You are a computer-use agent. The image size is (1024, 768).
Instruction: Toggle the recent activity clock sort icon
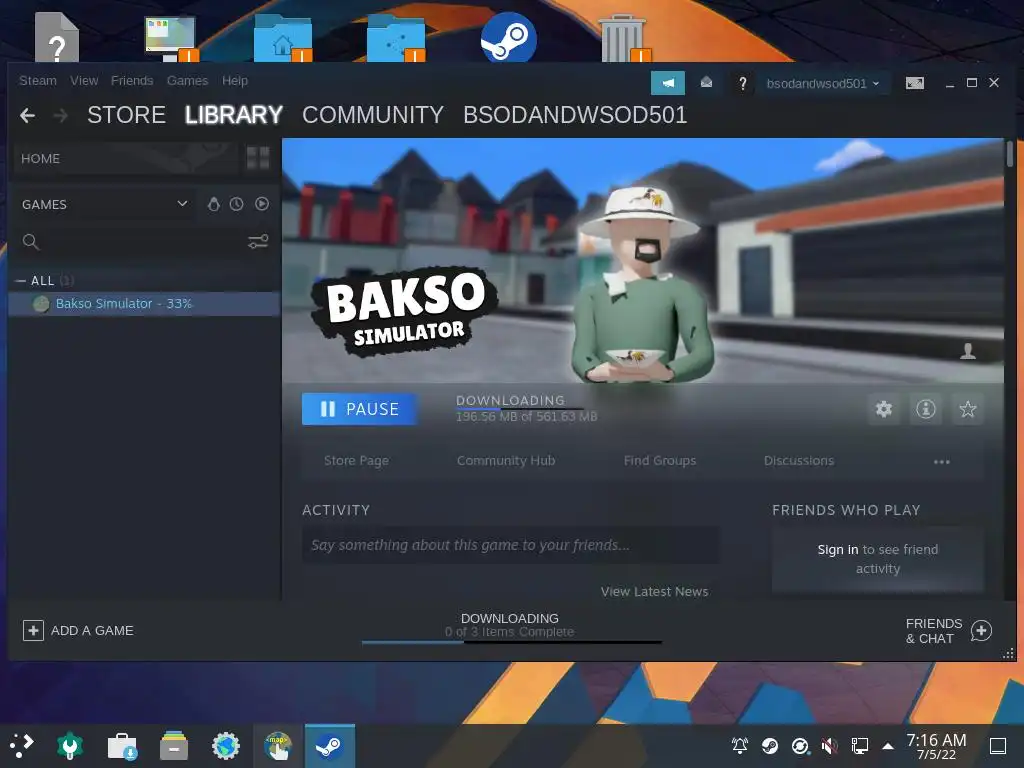[236, 204]
